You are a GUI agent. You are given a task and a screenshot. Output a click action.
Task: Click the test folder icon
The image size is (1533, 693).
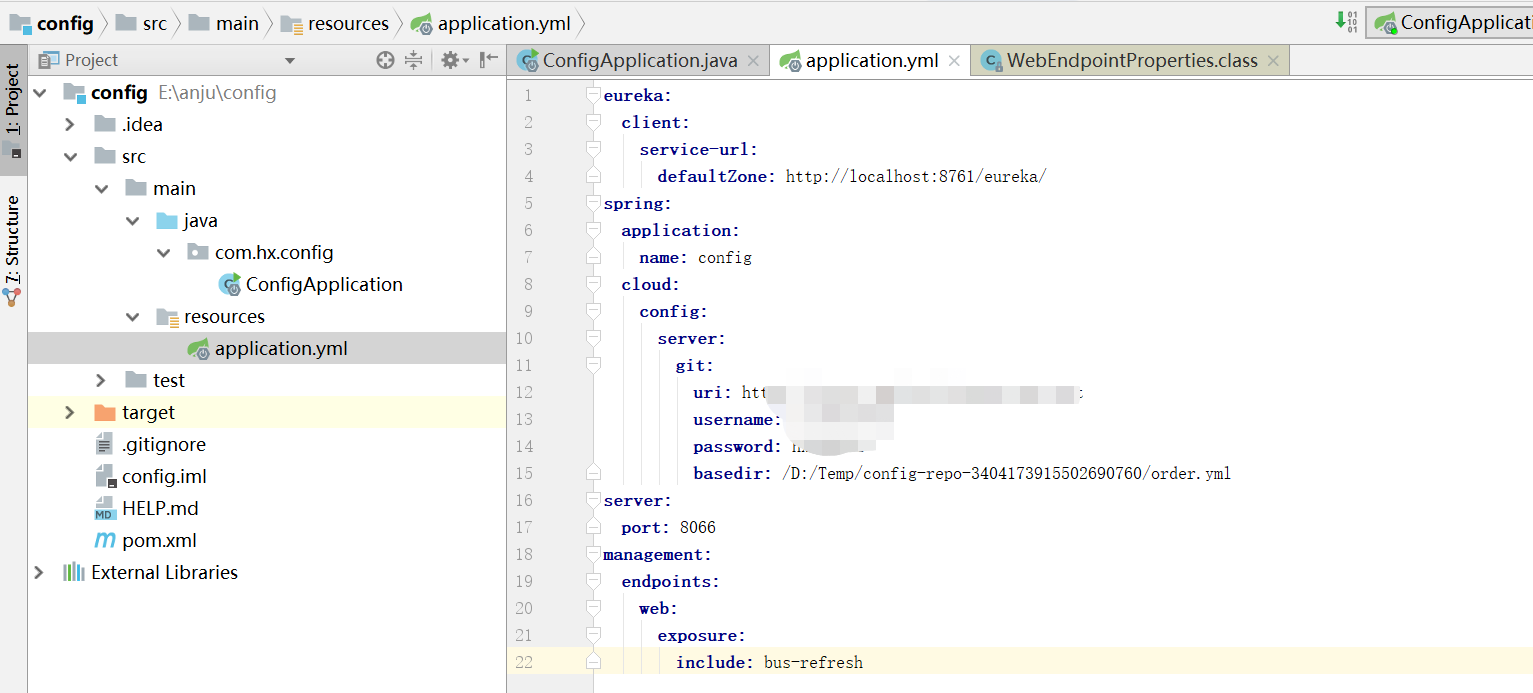(136, 381)
